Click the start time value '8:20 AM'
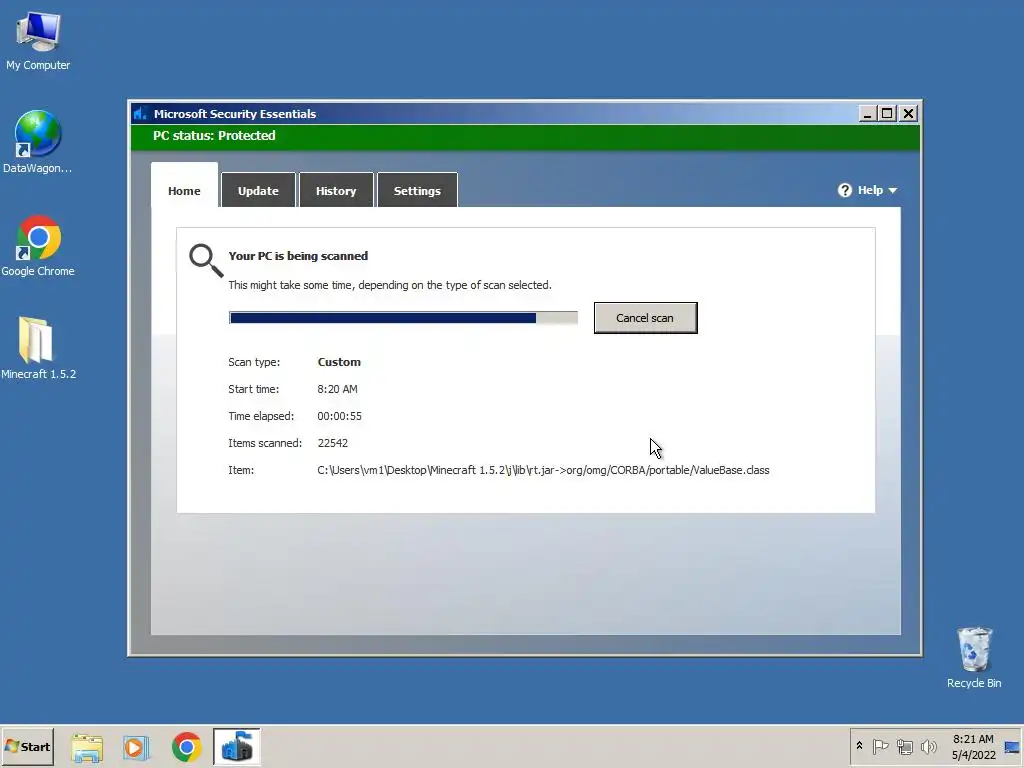1024x768 pixels. click(337, 389)
